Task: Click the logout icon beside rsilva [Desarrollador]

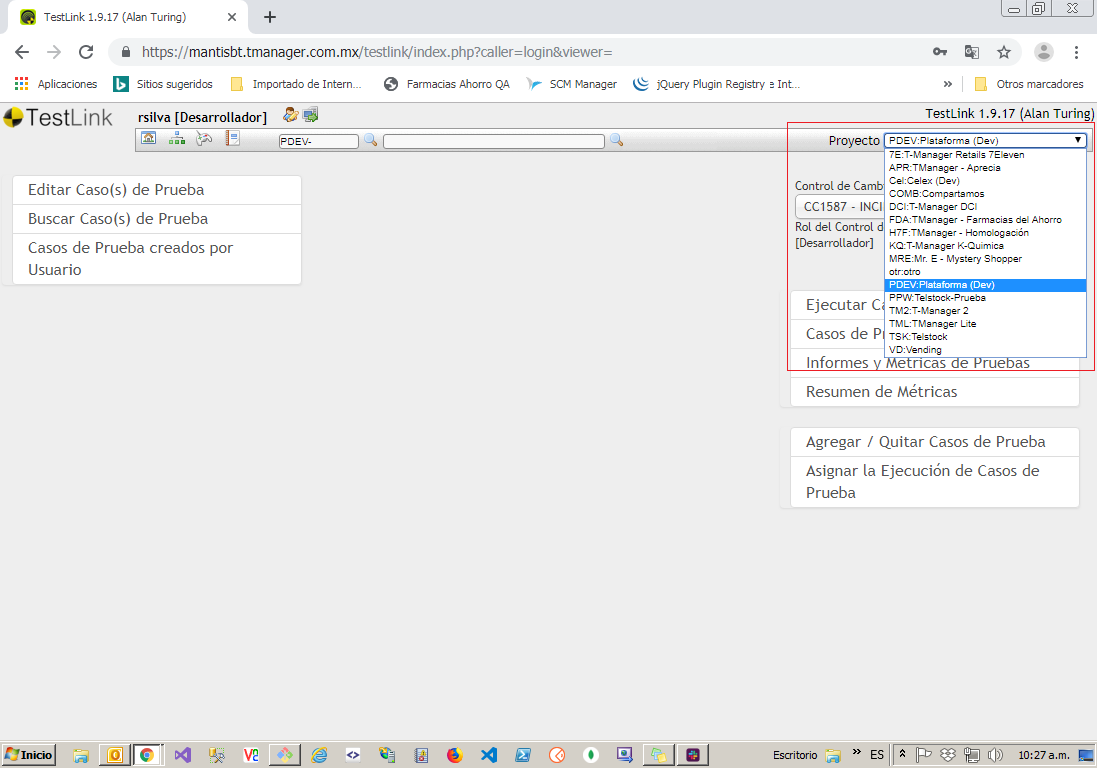Action: pyautogui.click(x=310, y=115)
